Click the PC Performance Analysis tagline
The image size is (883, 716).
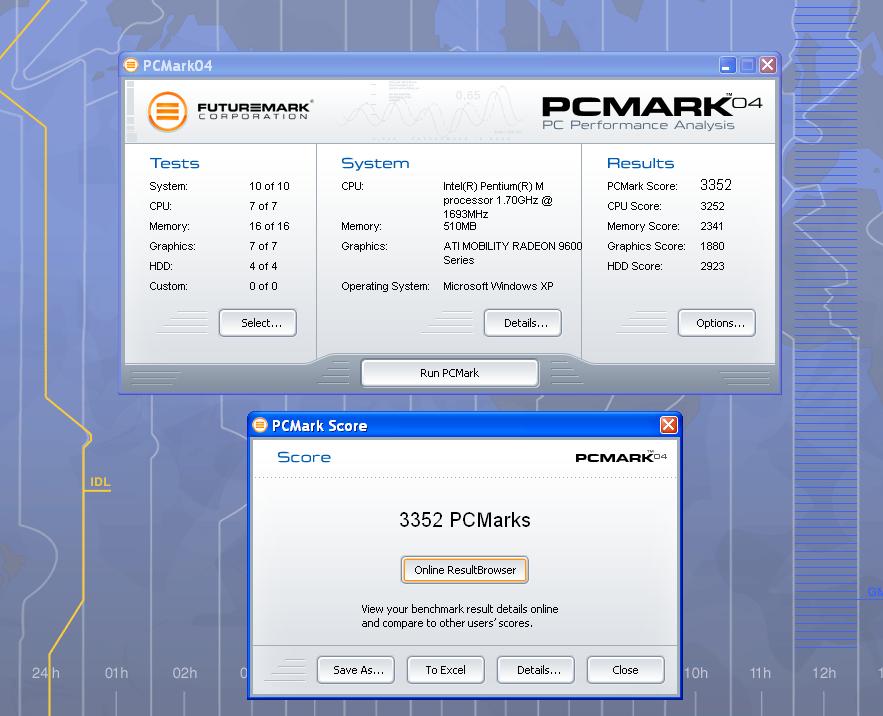tap(638, 125)
